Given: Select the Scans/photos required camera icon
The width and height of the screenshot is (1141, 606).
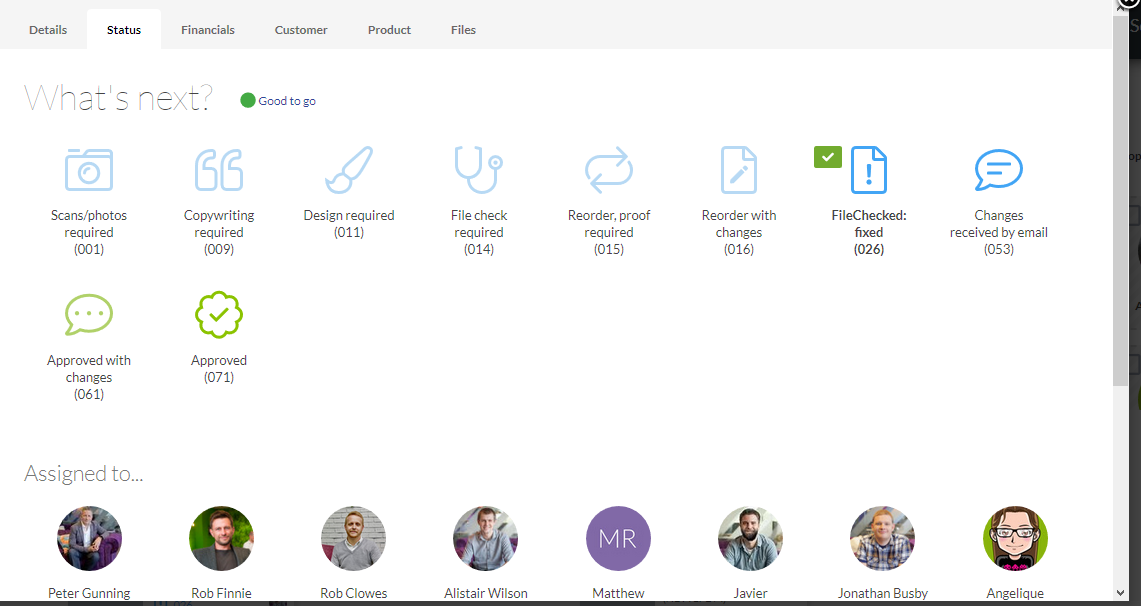Looking at the screenshot, I should point(89,170).
